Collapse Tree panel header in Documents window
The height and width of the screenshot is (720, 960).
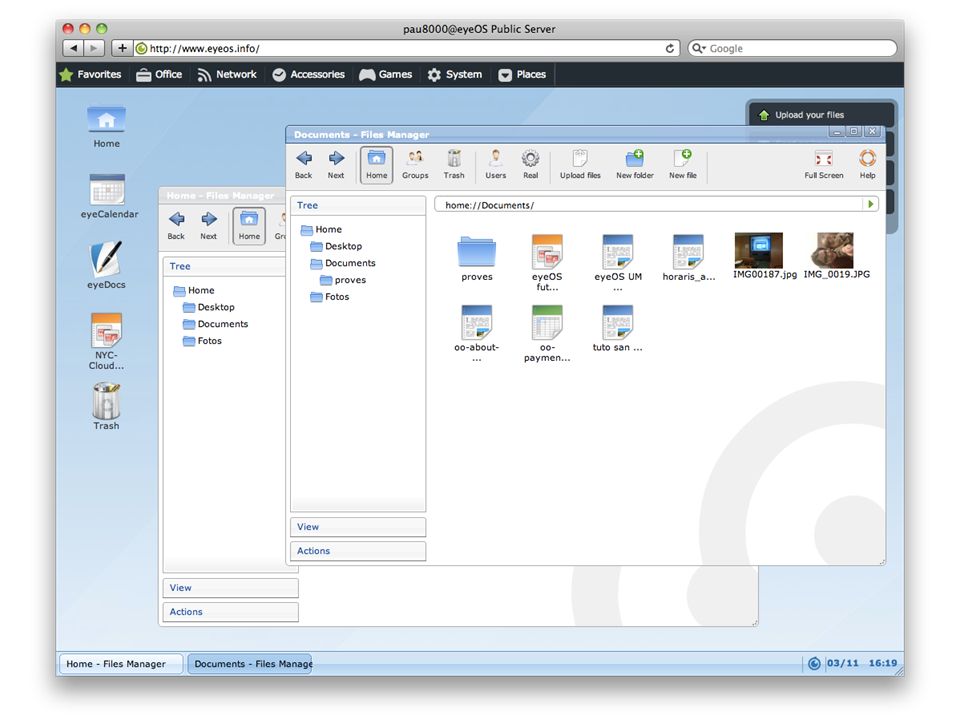click(x=358, y=206)
